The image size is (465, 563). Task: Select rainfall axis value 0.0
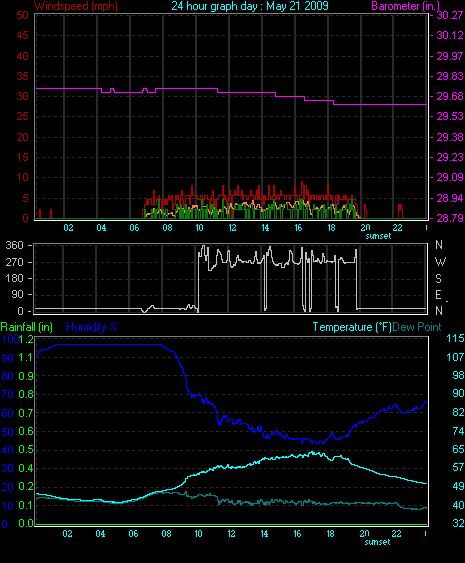(26, 523)
